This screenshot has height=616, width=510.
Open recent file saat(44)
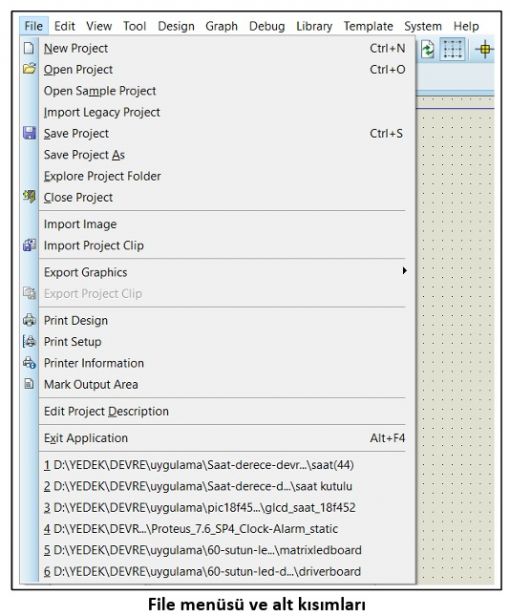[x=199, y=465]
